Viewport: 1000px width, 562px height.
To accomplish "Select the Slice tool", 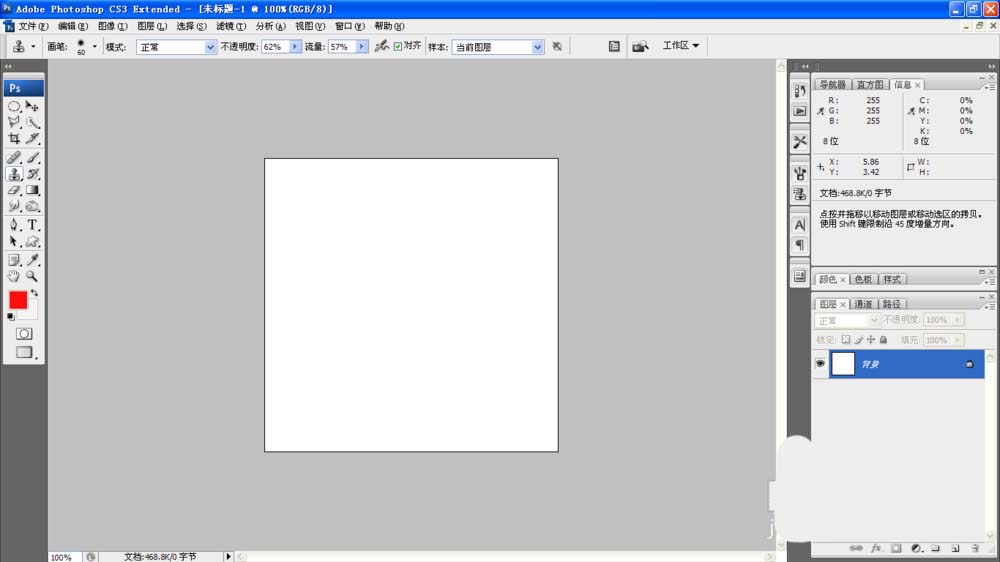I will 33,138.
